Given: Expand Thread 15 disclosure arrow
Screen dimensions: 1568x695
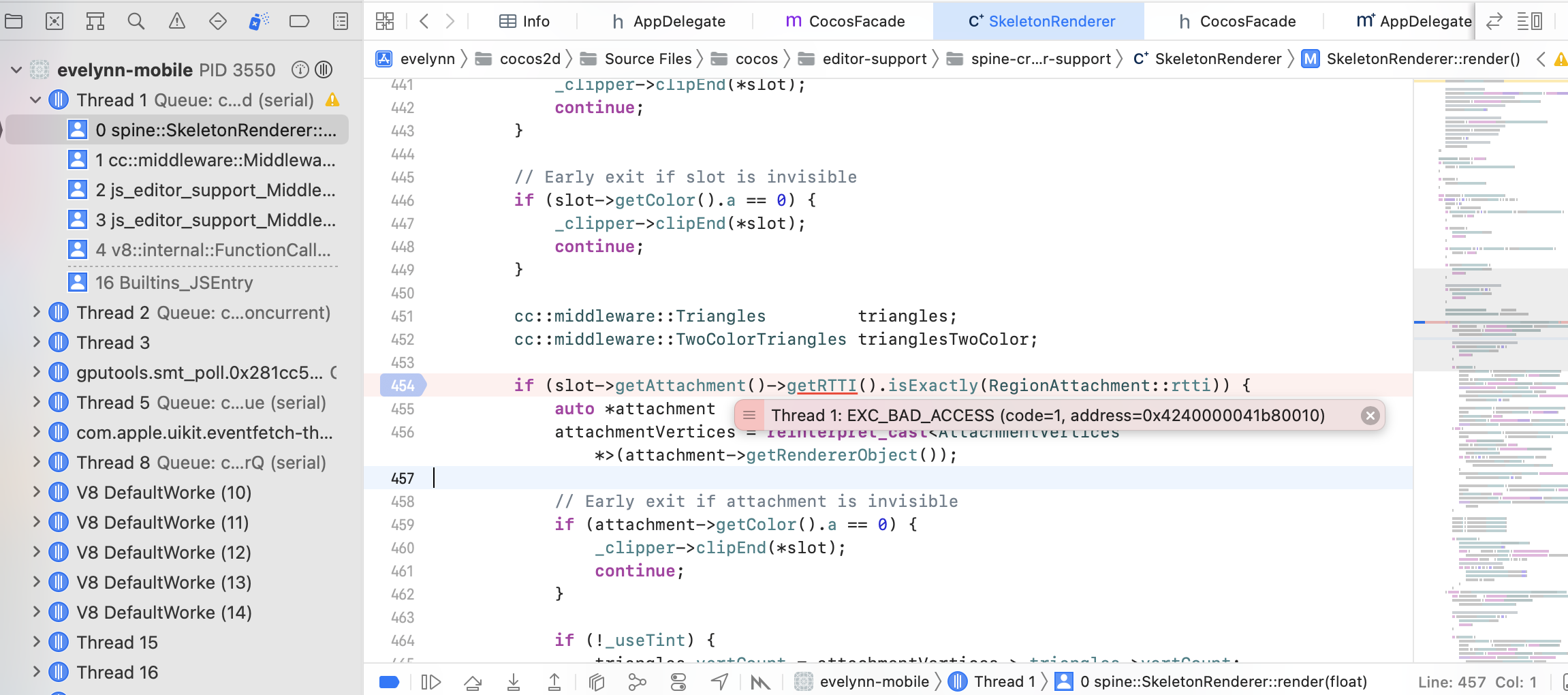Looking at the screenshot, I should [37, 643].
